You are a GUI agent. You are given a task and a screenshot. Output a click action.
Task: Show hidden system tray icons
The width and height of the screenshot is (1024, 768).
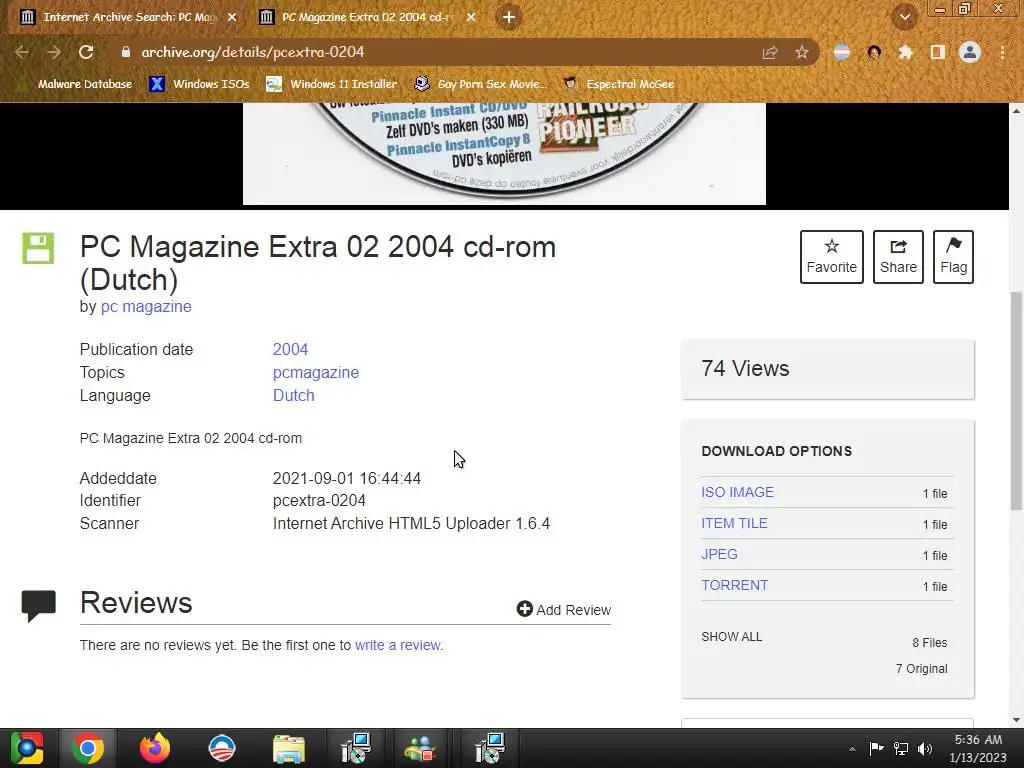pyautogui.click(x=852, y=749)
